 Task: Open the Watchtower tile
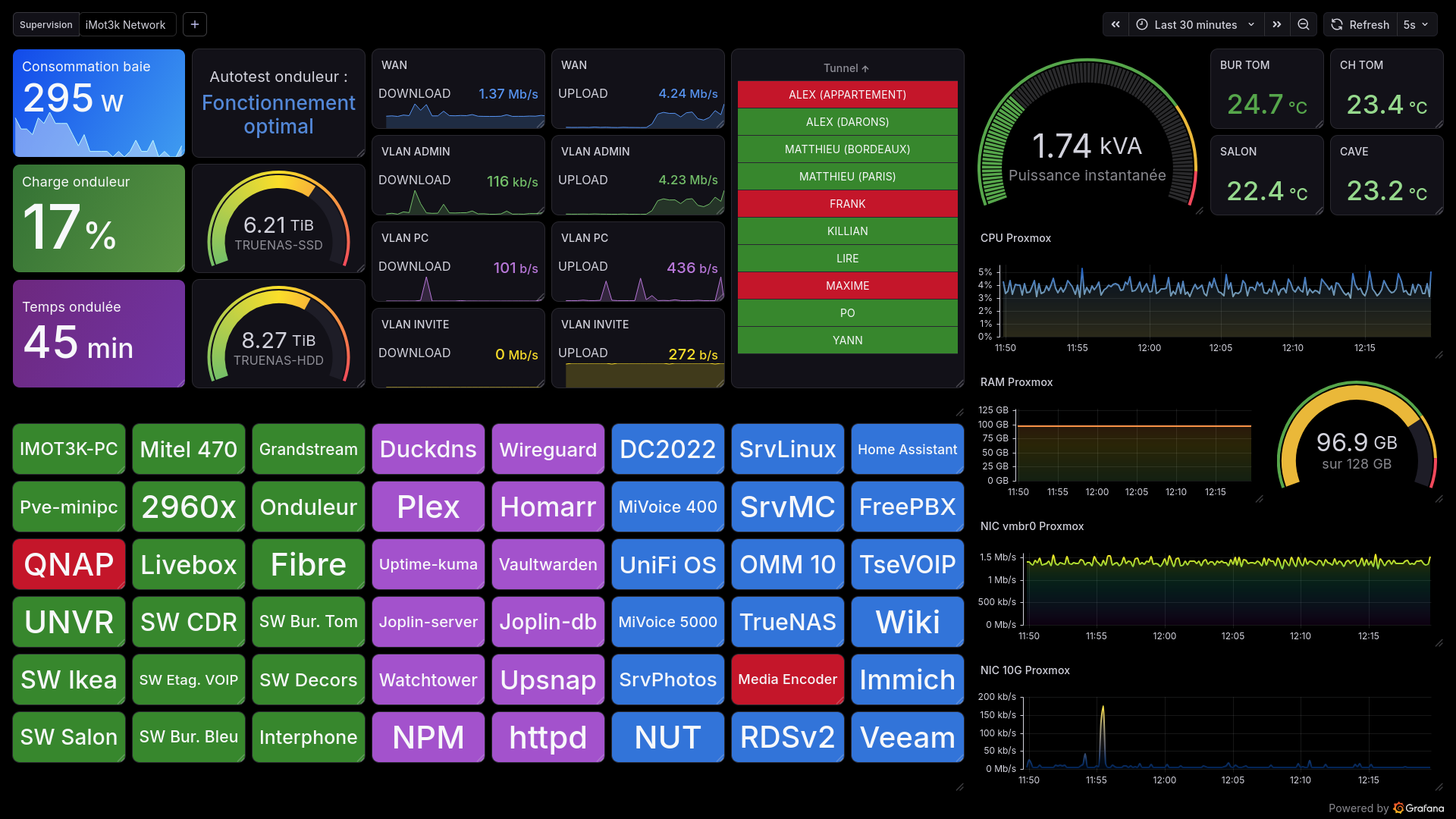(428, 679)
